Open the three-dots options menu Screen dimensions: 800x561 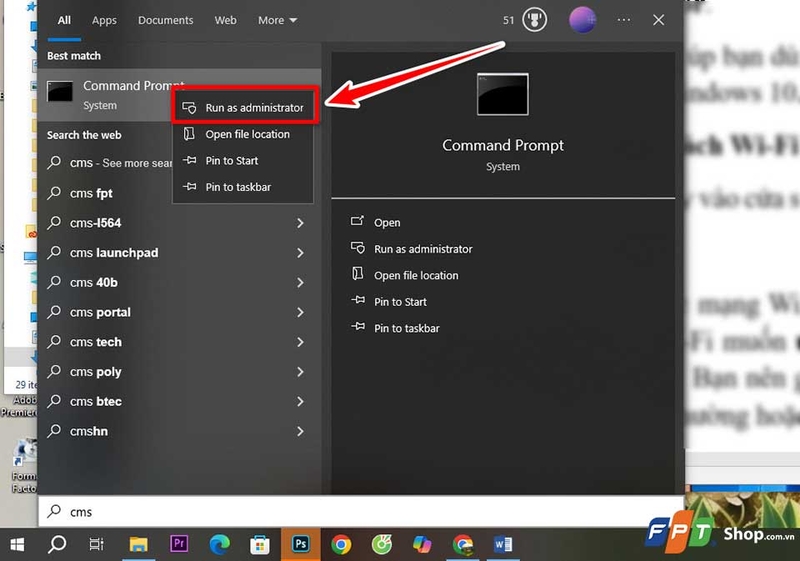[x=623, y=20]
